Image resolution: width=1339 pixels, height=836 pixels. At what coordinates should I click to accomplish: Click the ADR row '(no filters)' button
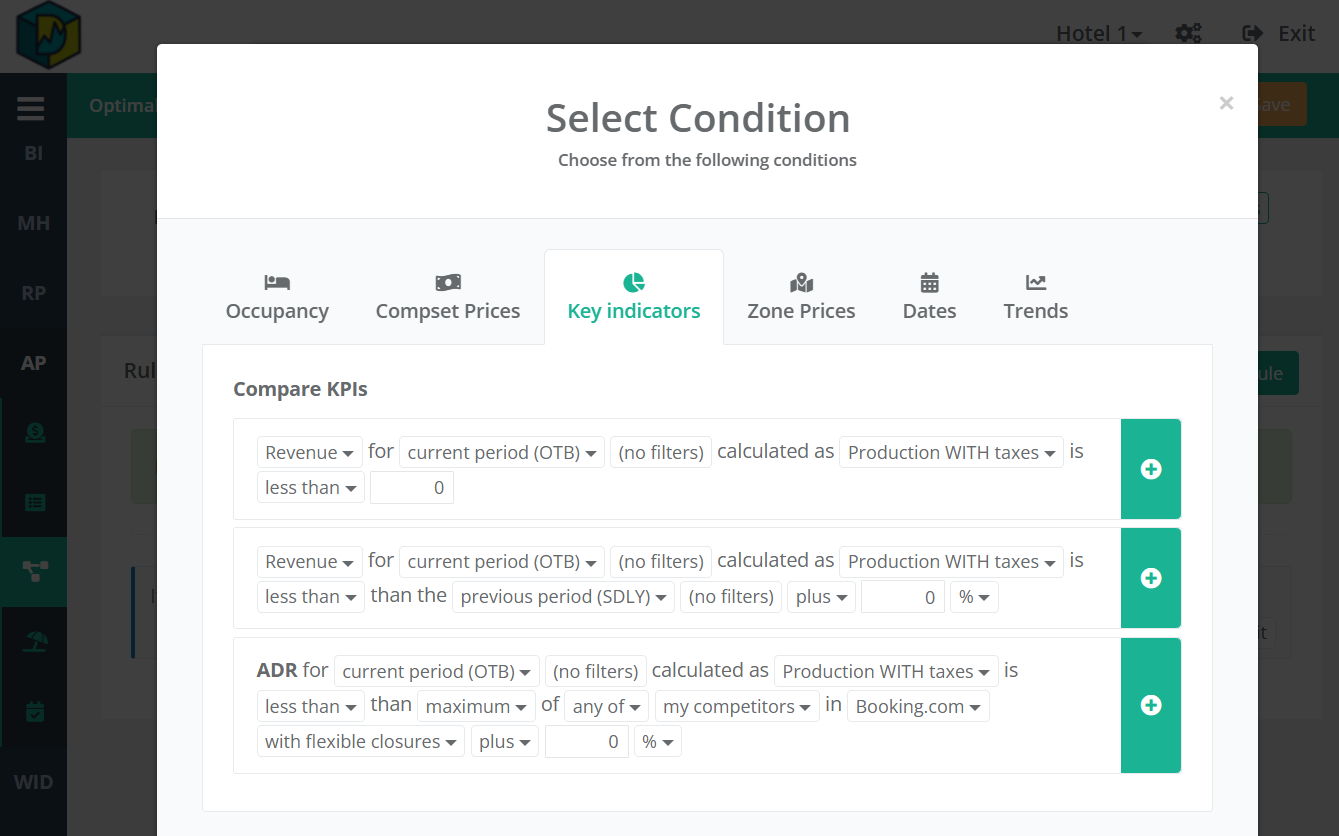coord(596,671)
